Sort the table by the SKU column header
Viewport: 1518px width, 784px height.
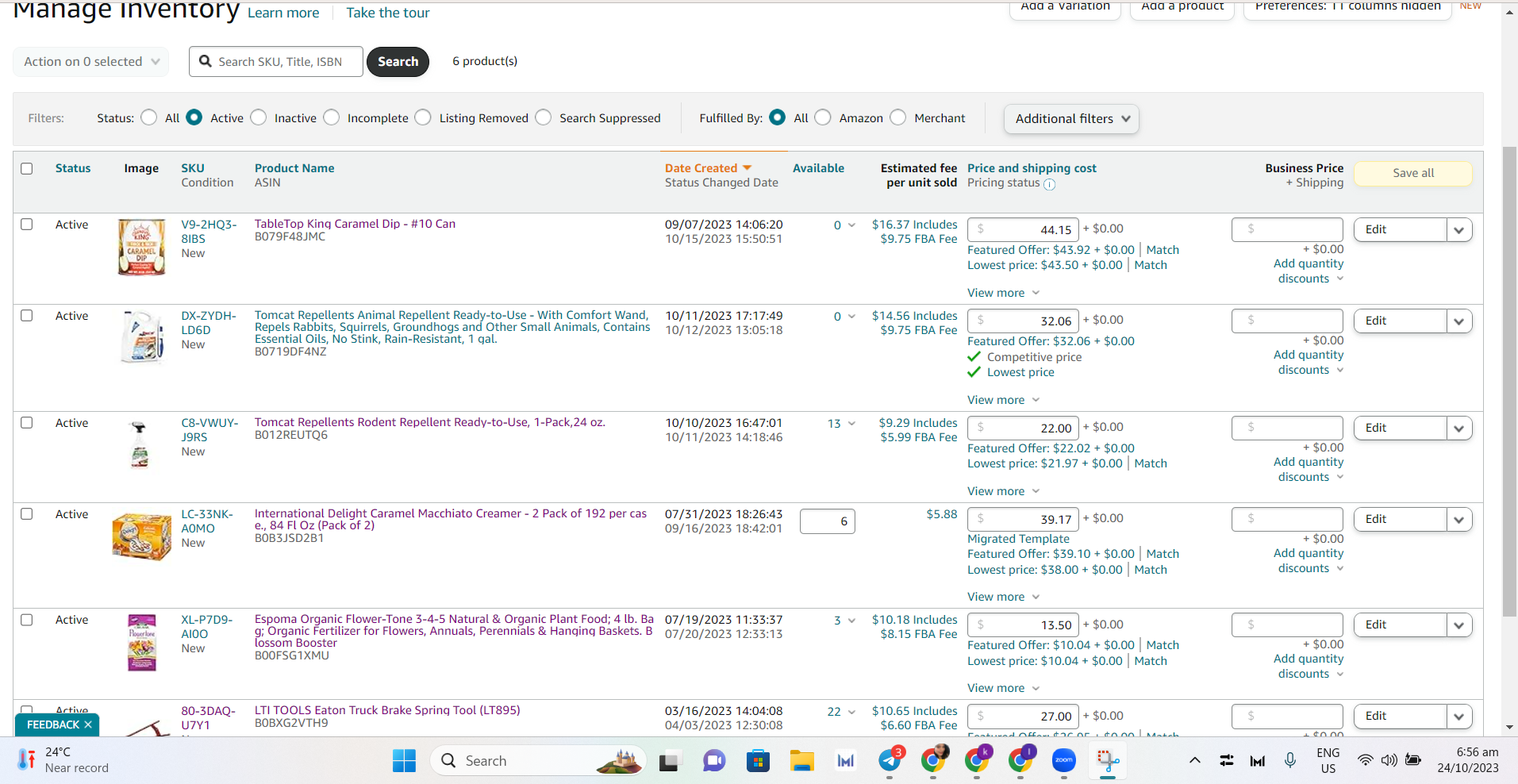pos(193,168)
